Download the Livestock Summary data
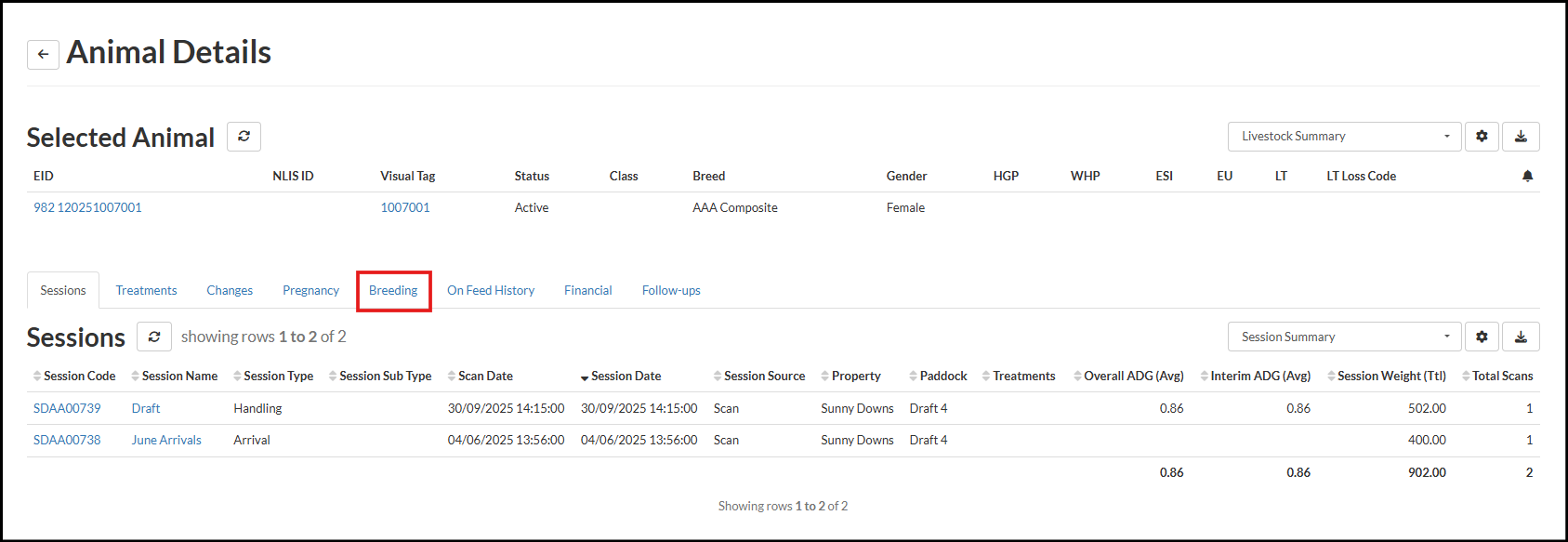 coord(1521,137)
